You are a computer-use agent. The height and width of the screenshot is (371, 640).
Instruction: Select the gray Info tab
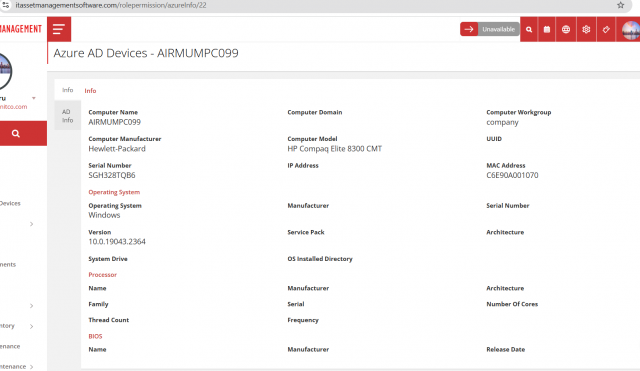pos(68,90)
